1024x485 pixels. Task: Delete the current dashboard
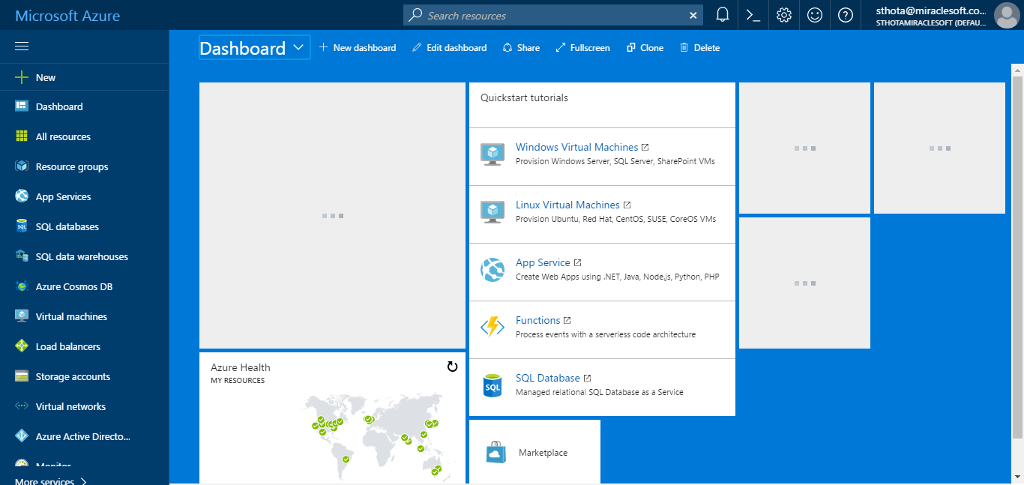[700, 48]
